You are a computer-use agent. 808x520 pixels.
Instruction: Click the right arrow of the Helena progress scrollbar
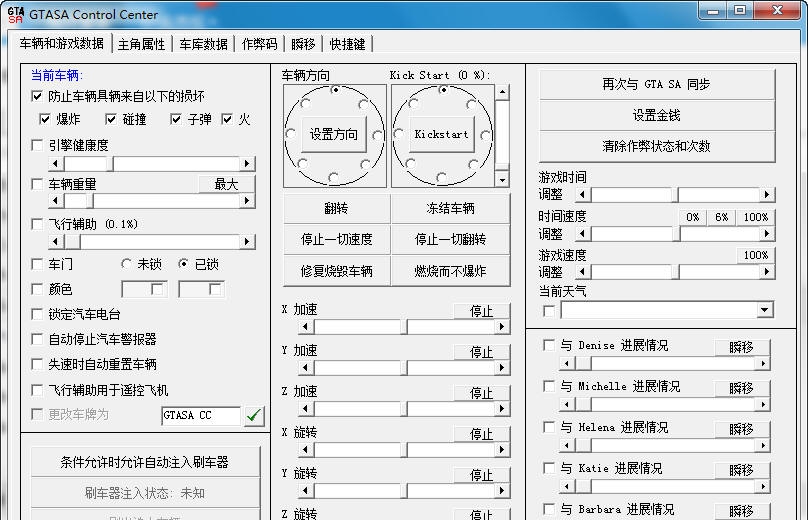tap(763, 445)
